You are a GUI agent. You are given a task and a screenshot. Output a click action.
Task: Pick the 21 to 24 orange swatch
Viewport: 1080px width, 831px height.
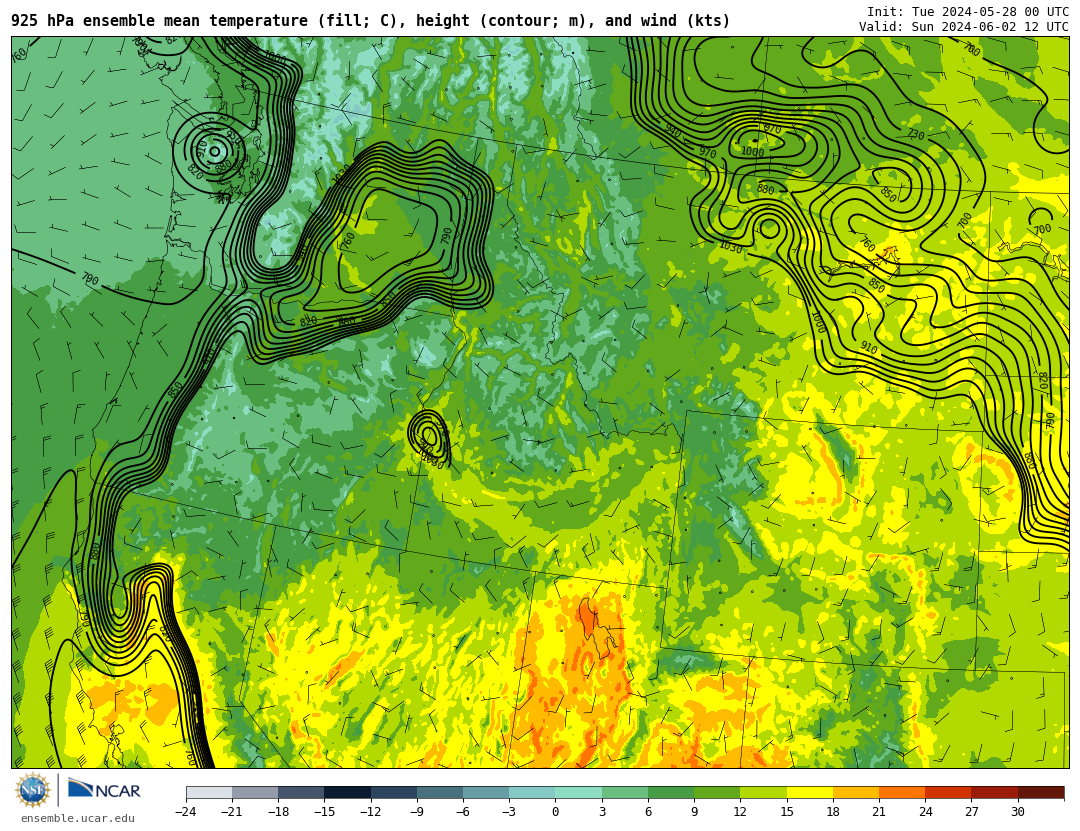tap(902, 792)
